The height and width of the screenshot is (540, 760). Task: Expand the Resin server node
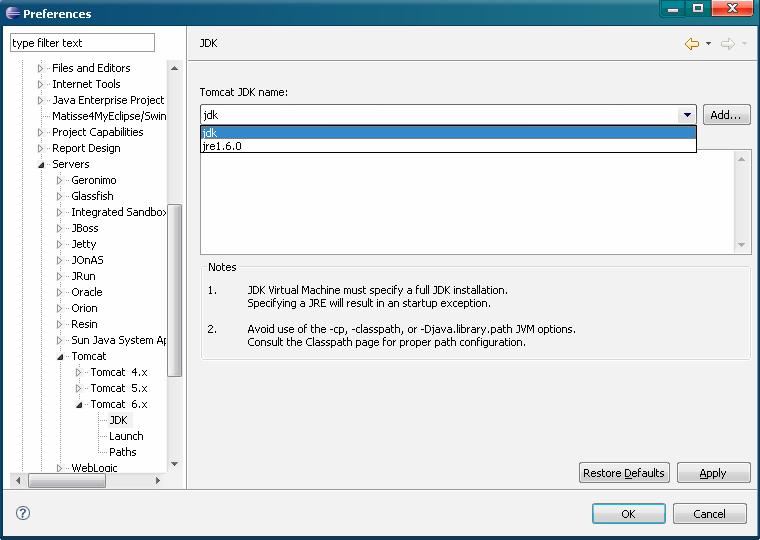(x=60, y=324)
